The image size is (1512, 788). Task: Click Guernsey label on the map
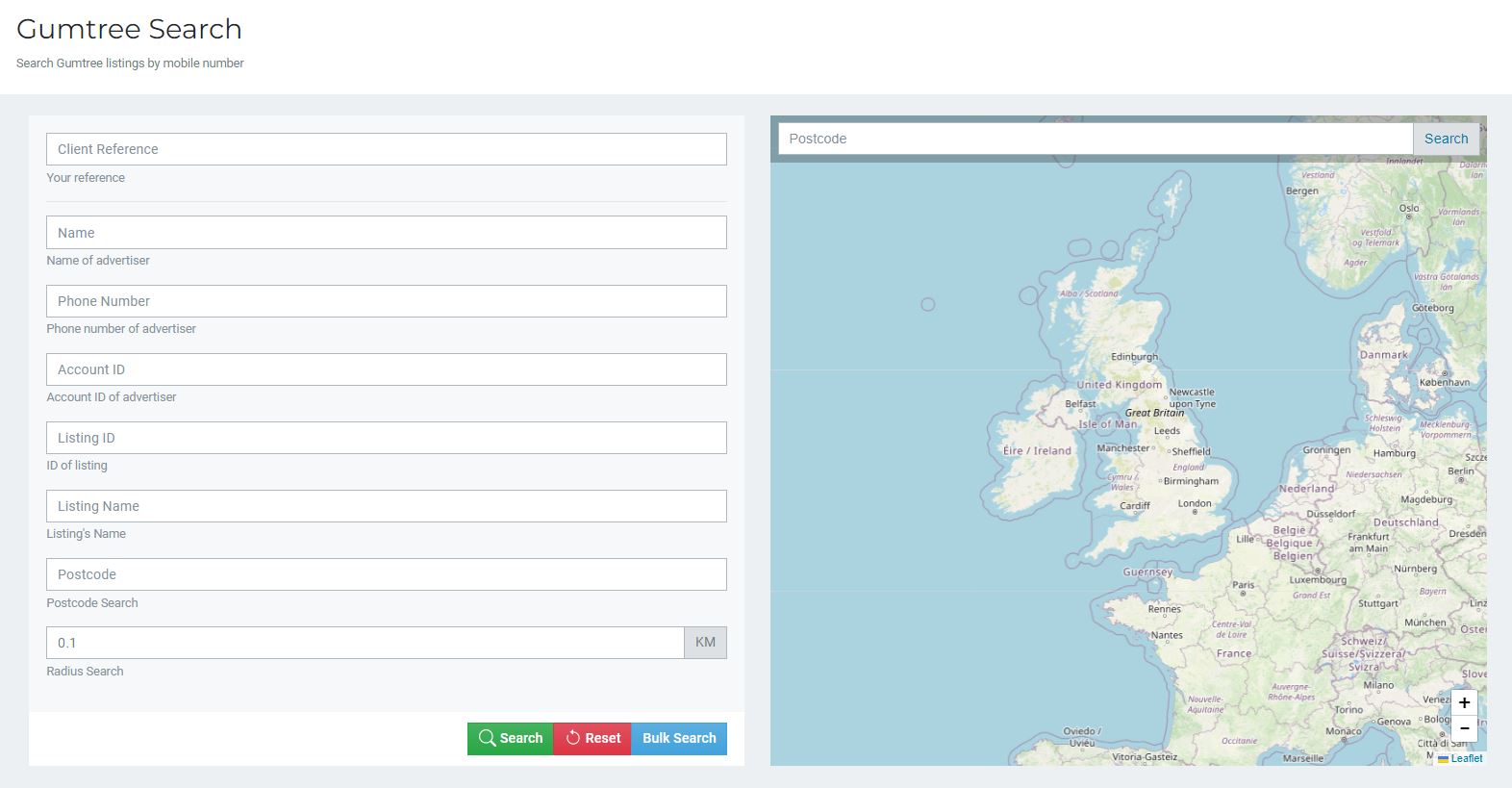pyautogui.click(x=1148, y=572)
